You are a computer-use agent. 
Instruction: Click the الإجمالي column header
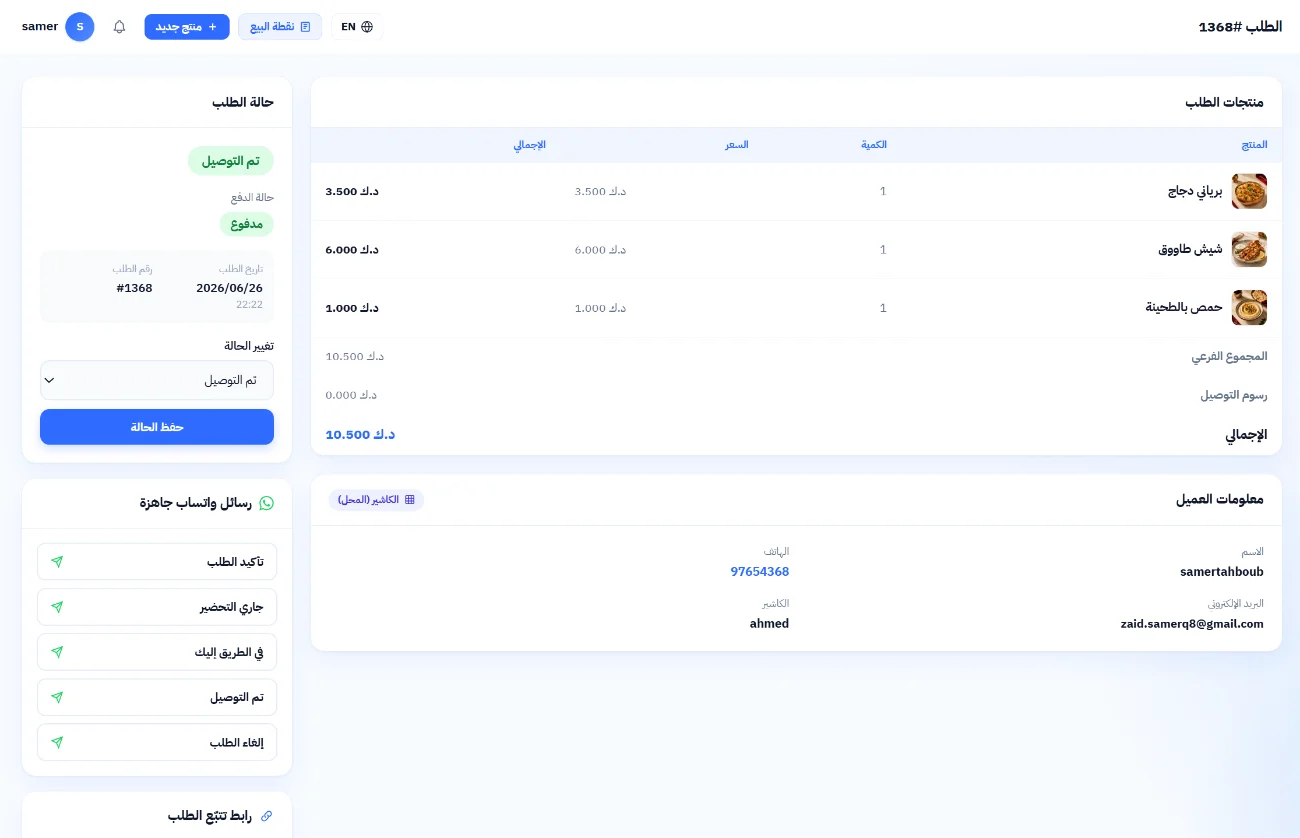(x=530, y=145)
